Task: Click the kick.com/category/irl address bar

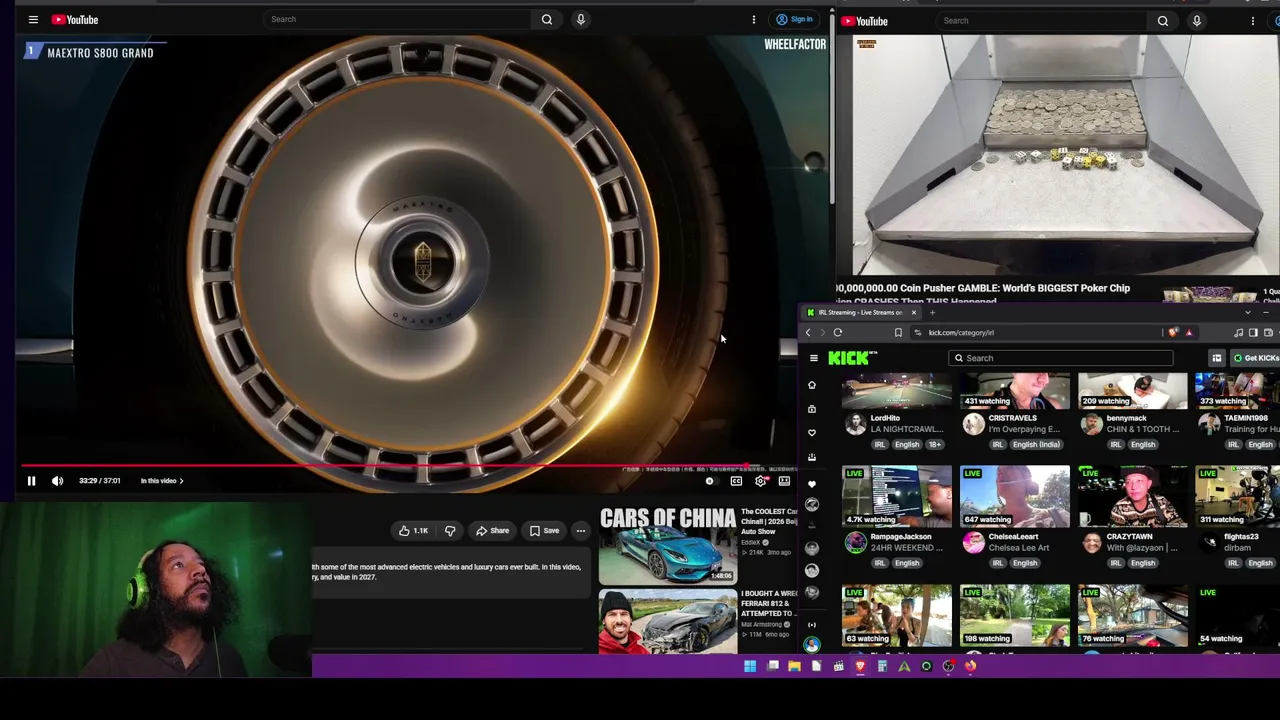Action: point(1040,333)
